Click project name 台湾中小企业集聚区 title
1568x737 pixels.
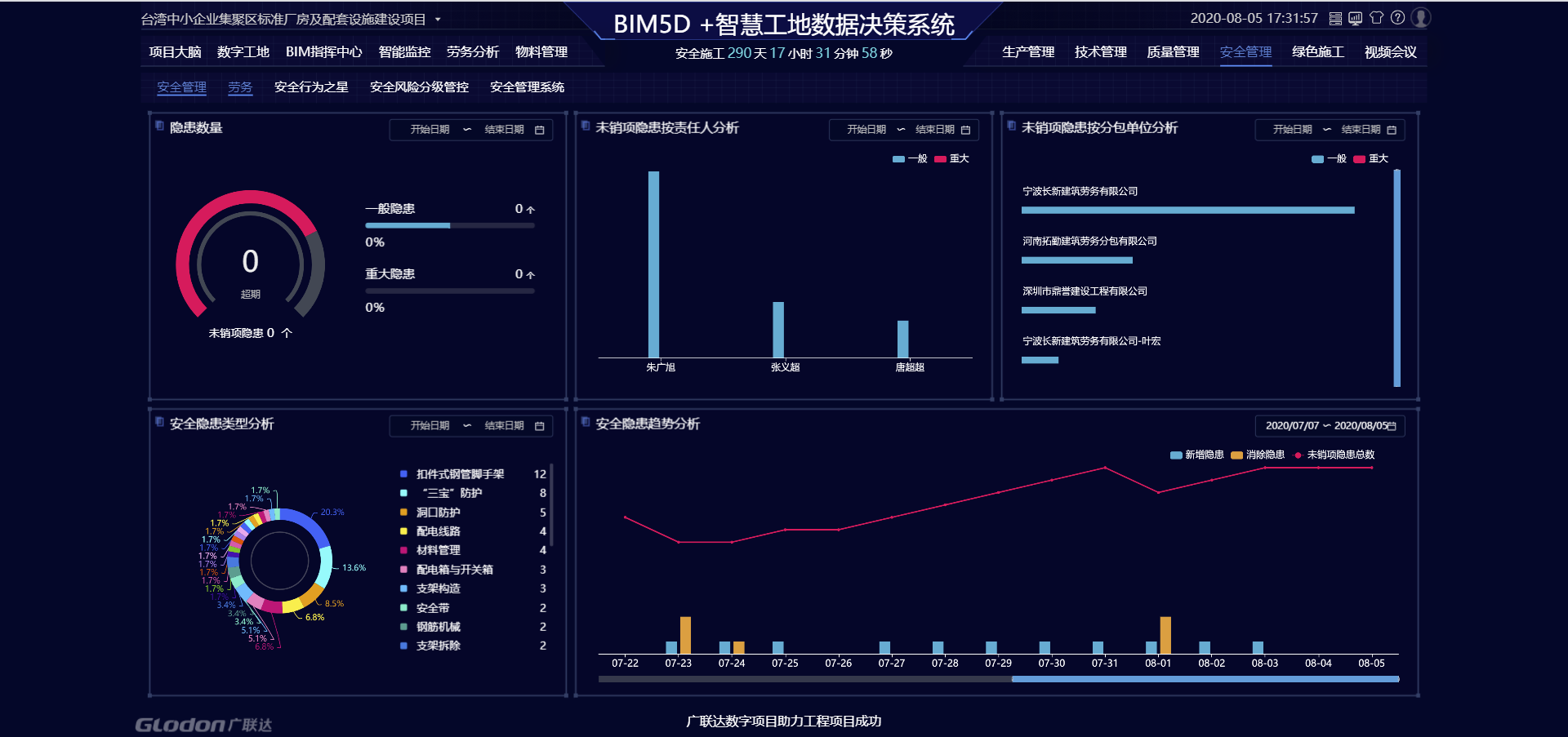tap(283, 19)
